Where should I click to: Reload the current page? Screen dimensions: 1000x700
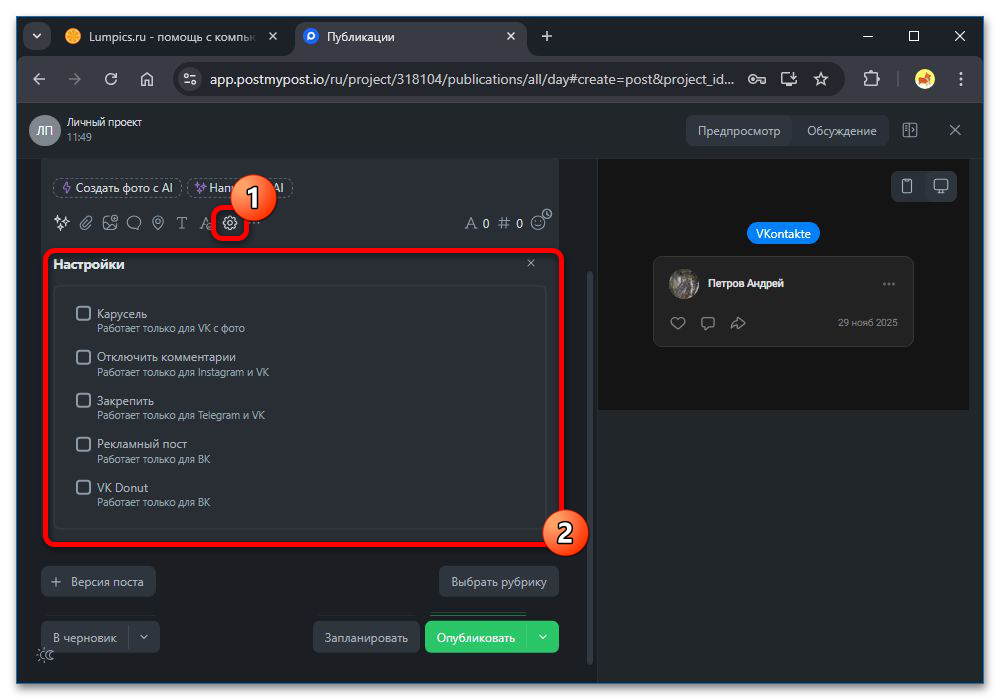click(x=111, y=79)
